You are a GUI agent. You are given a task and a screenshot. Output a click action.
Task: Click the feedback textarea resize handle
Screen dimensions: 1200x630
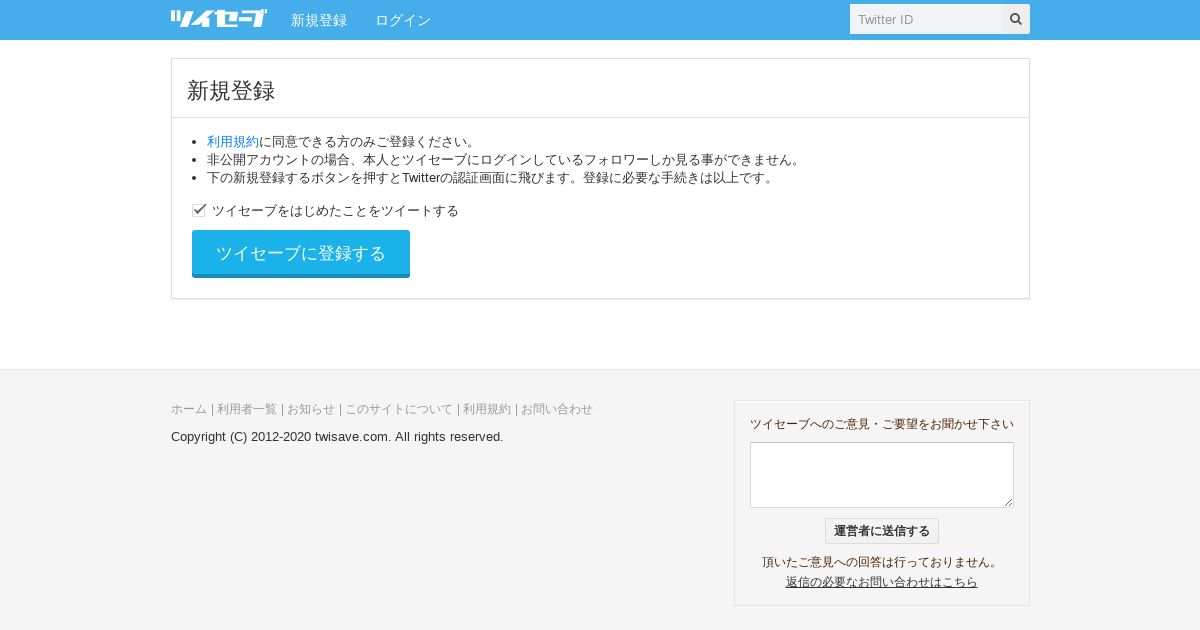[x=1008, y=502]
